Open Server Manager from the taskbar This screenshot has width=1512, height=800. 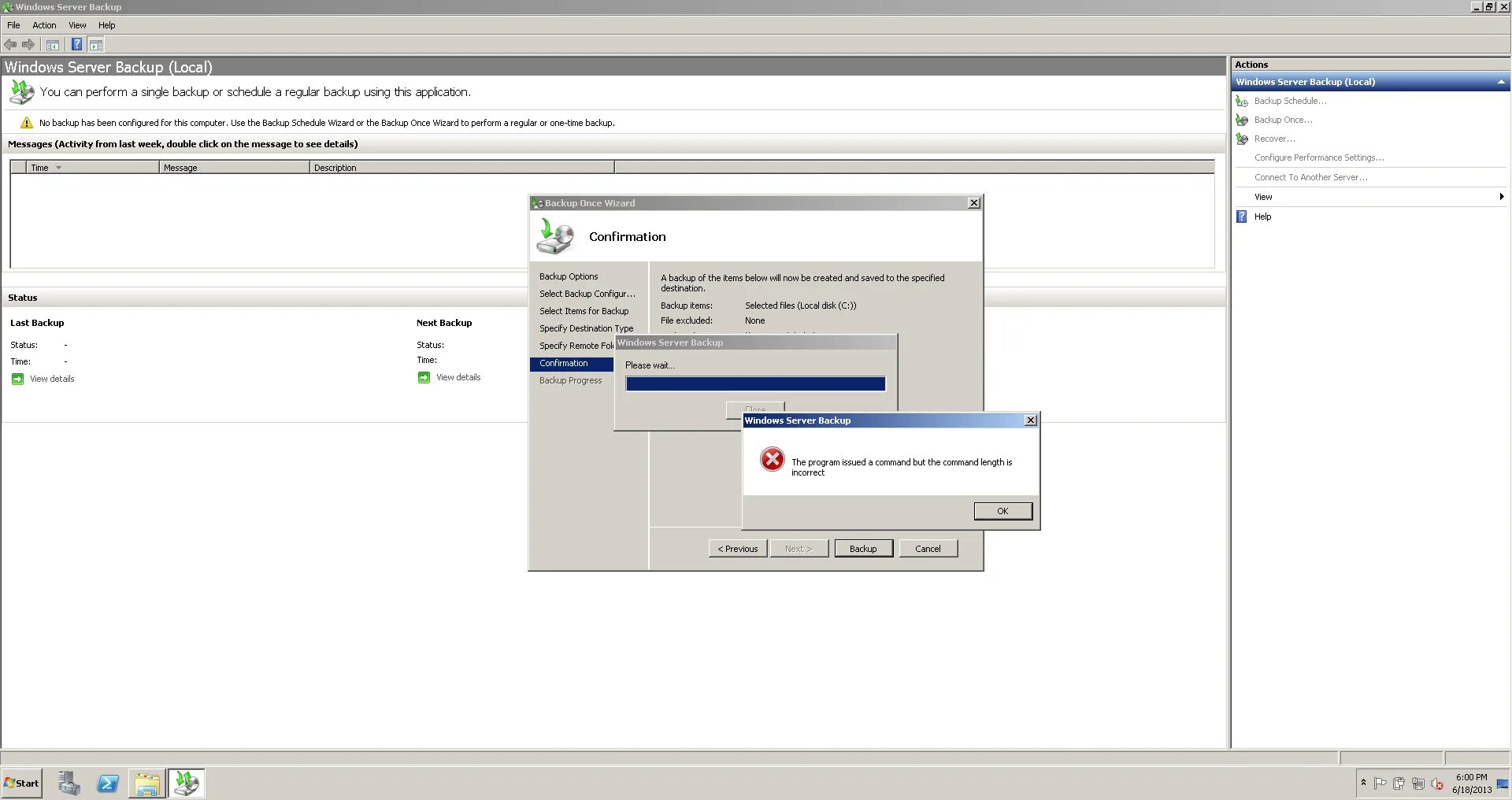69,783
